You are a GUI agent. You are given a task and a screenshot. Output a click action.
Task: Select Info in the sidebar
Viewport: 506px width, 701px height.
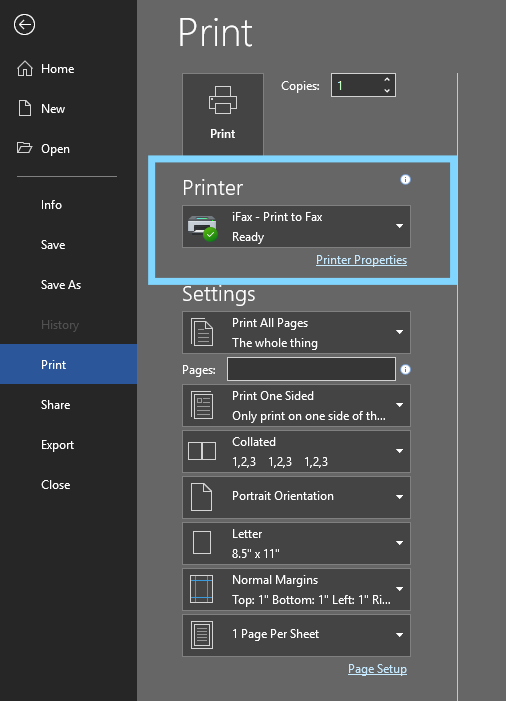pos(68,205)
